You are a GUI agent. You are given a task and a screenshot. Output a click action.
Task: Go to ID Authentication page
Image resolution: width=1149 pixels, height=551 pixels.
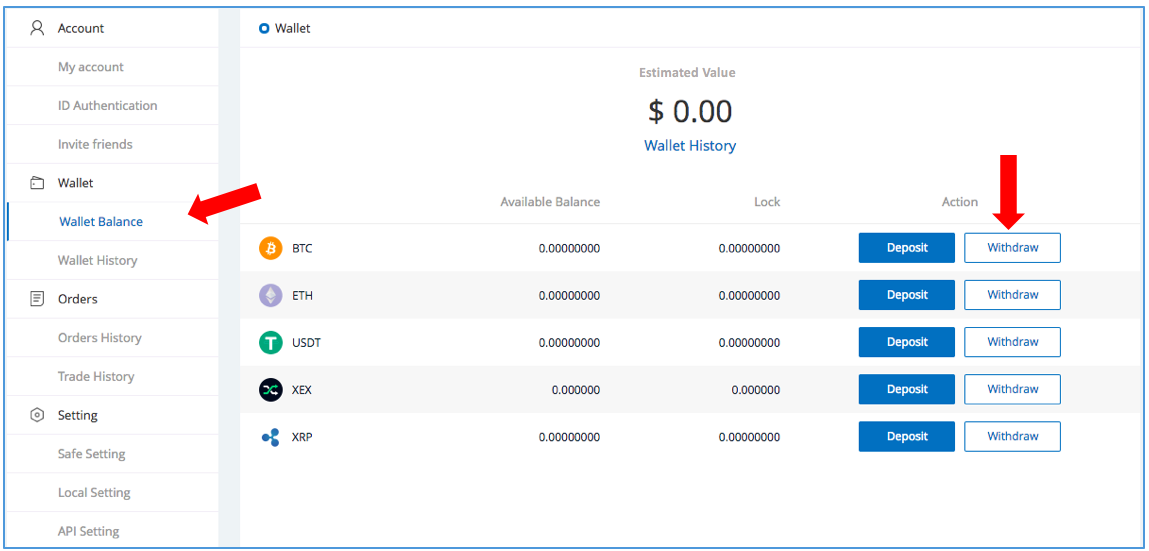107,106
